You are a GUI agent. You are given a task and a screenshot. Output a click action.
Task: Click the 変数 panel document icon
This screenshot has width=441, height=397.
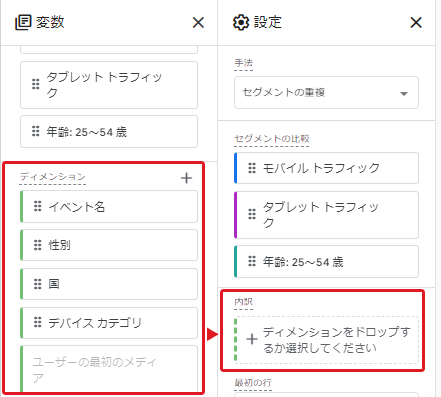[x=23, y=23]
